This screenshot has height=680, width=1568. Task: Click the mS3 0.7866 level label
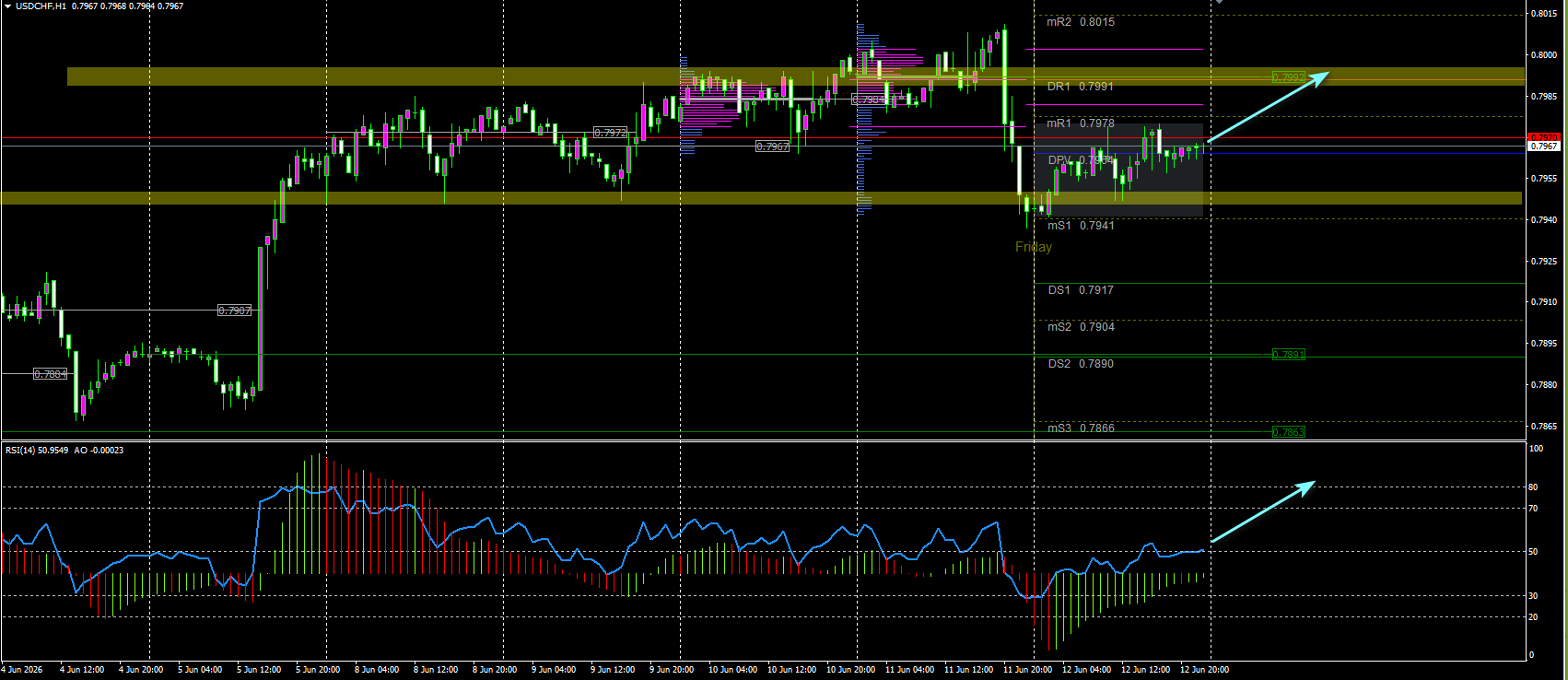tap(1081, 428)
